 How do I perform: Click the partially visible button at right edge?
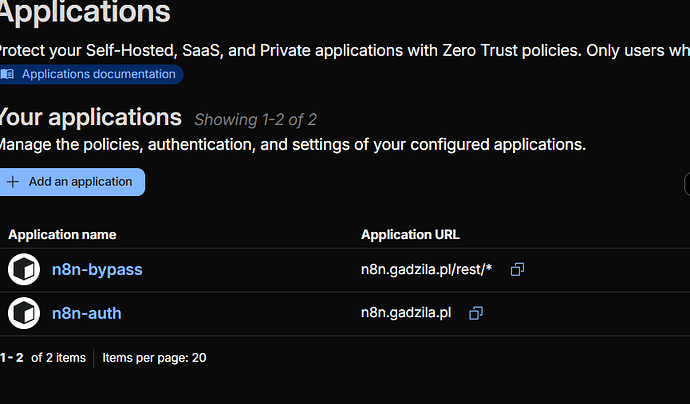click(686, 183)
